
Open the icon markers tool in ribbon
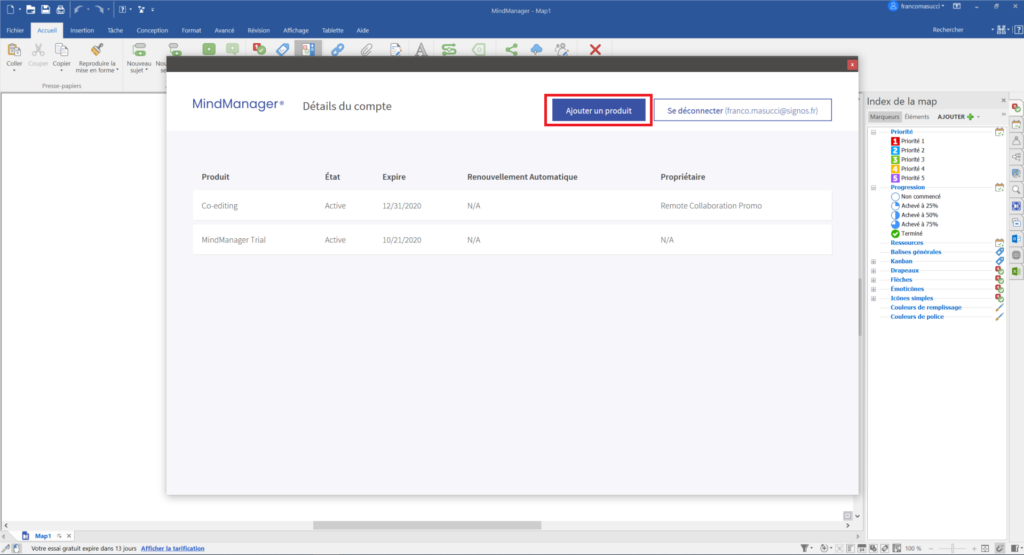pos(259,50)
